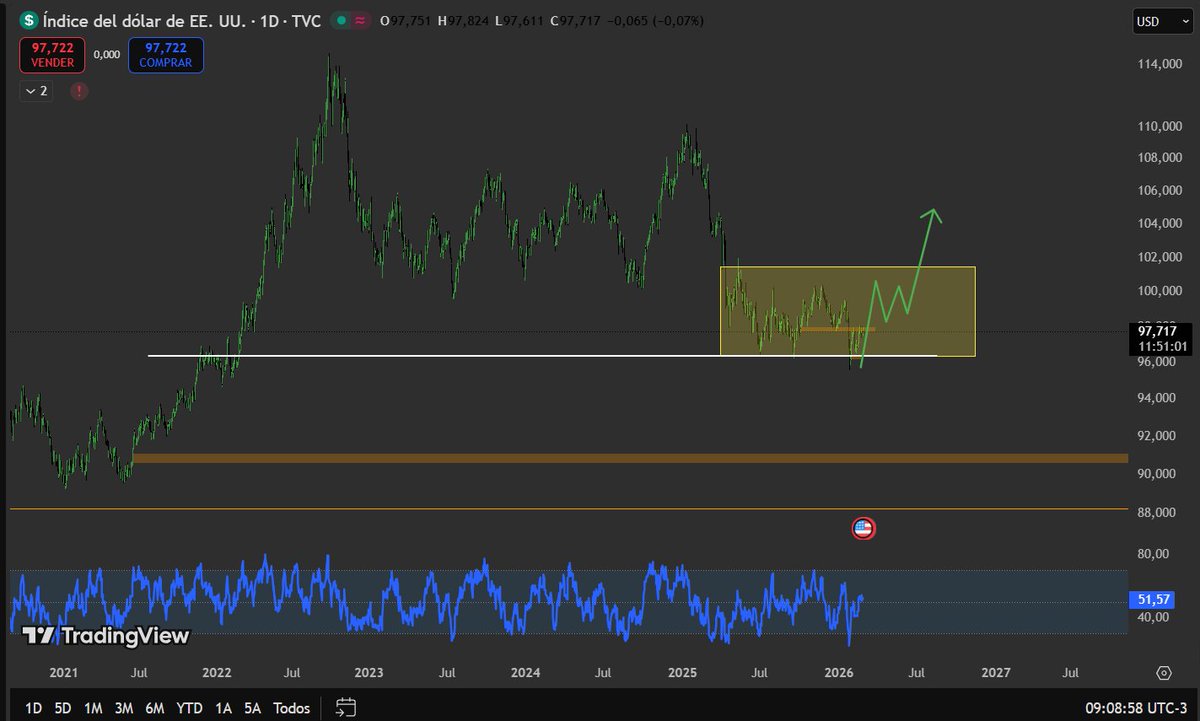Select the 5A time range

(x=252, y=708)
